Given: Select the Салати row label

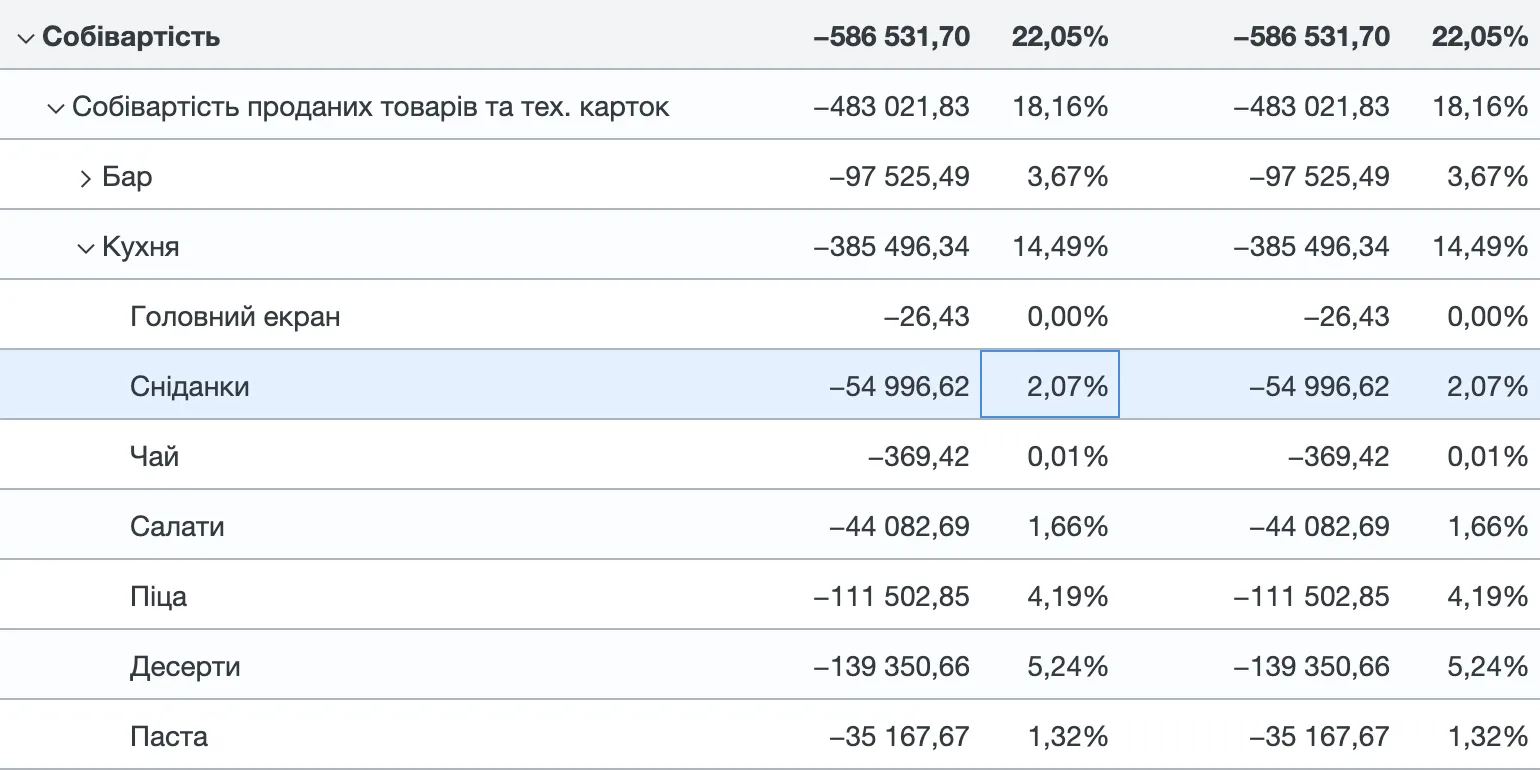Looking at the screenshot, I should tap(177, 527).
